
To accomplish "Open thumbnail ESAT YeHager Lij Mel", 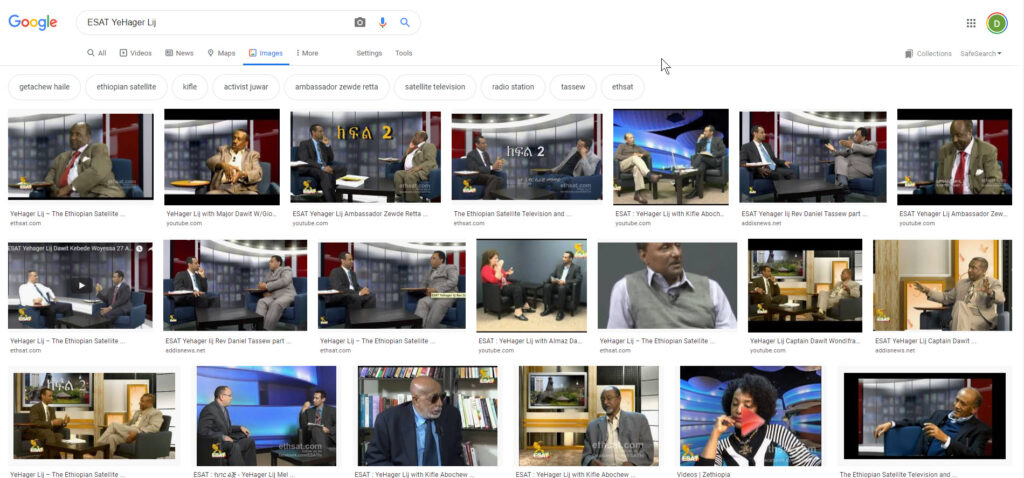I will (266, 416).
